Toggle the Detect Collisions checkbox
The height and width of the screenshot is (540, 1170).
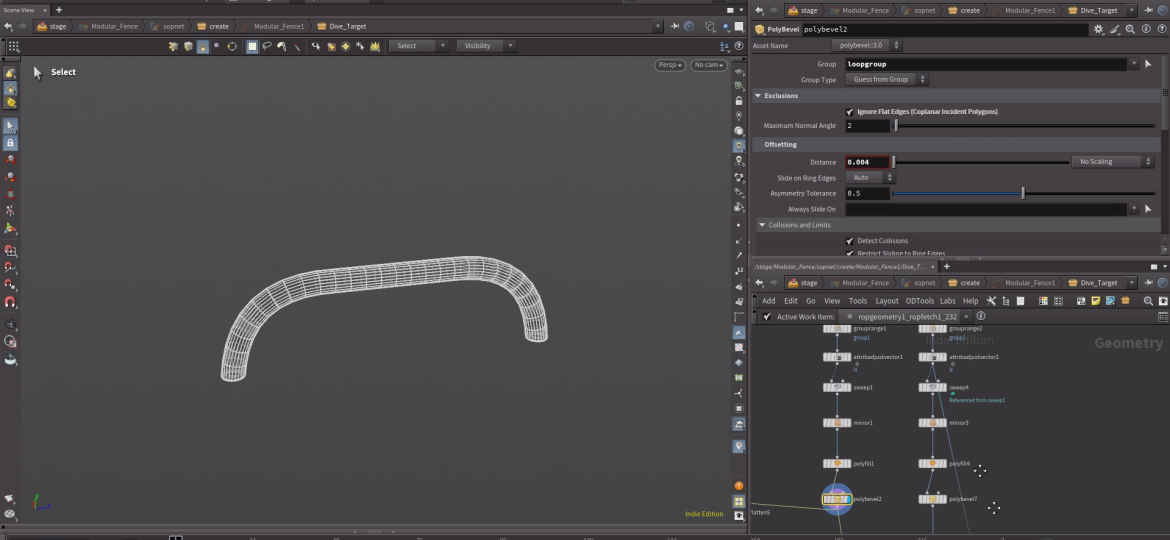(850, 241)
